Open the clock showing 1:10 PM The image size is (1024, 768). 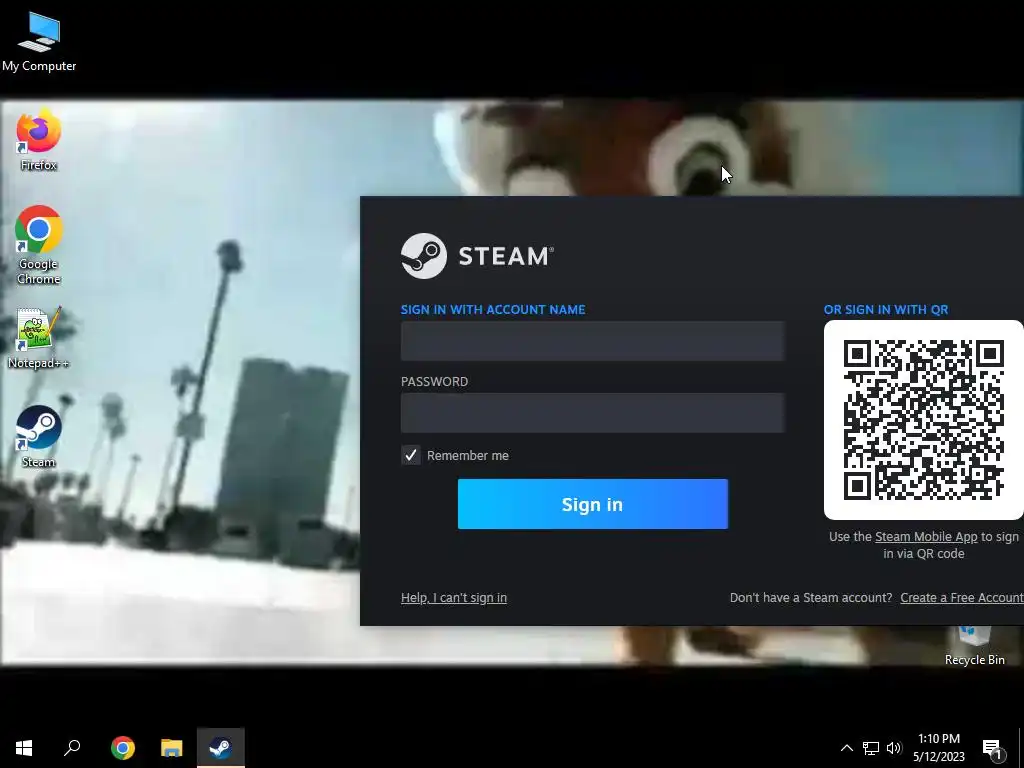pos(938,748)
